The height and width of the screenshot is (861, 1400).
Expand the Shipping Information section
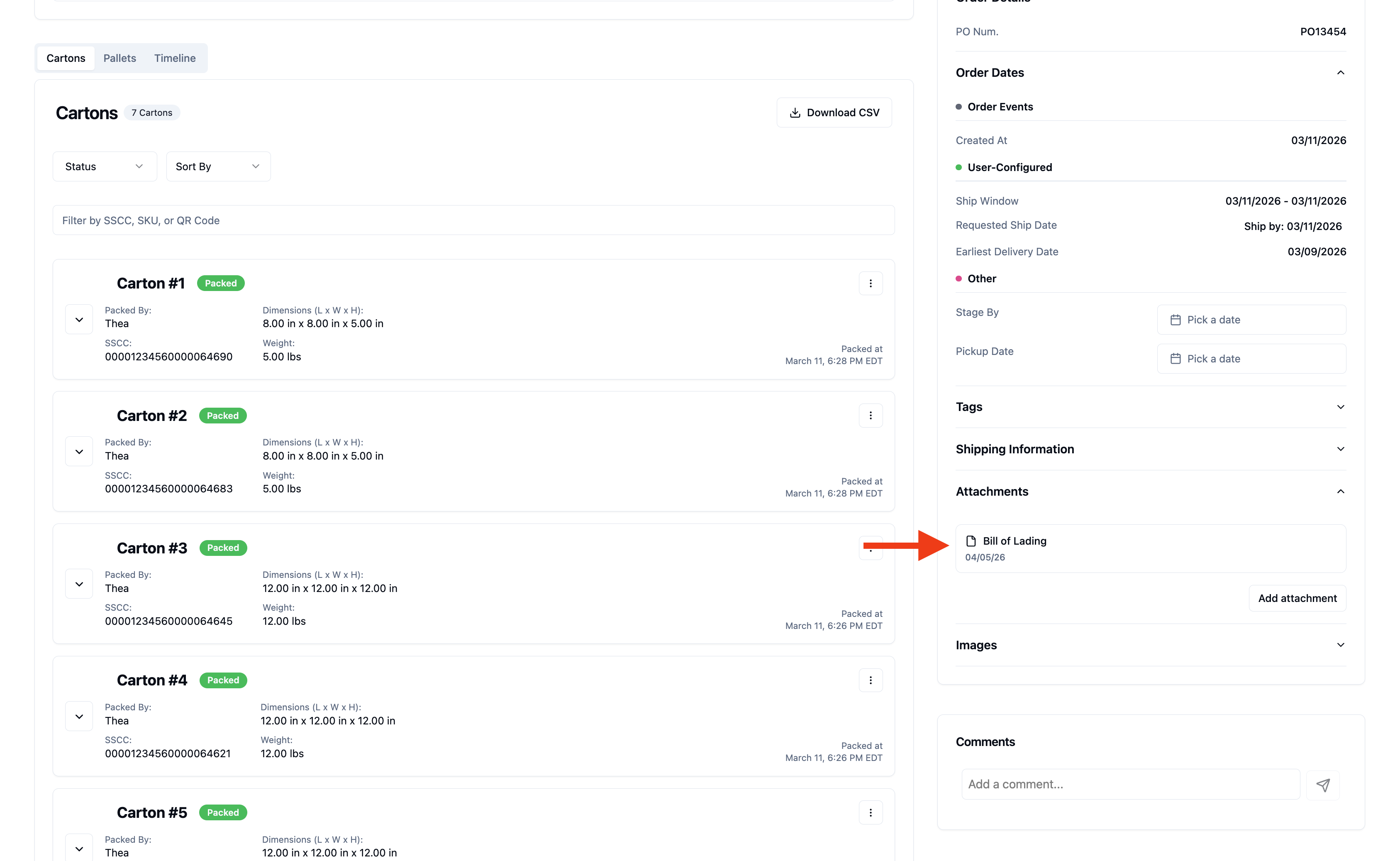click(1340, 449)
